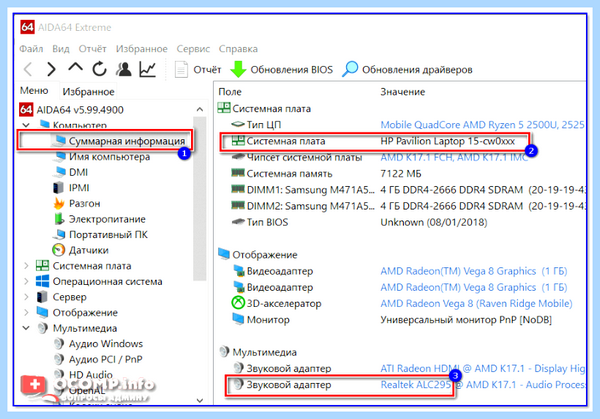
Task: Select HD Audio tree item
Action: (x=91, y=375)
